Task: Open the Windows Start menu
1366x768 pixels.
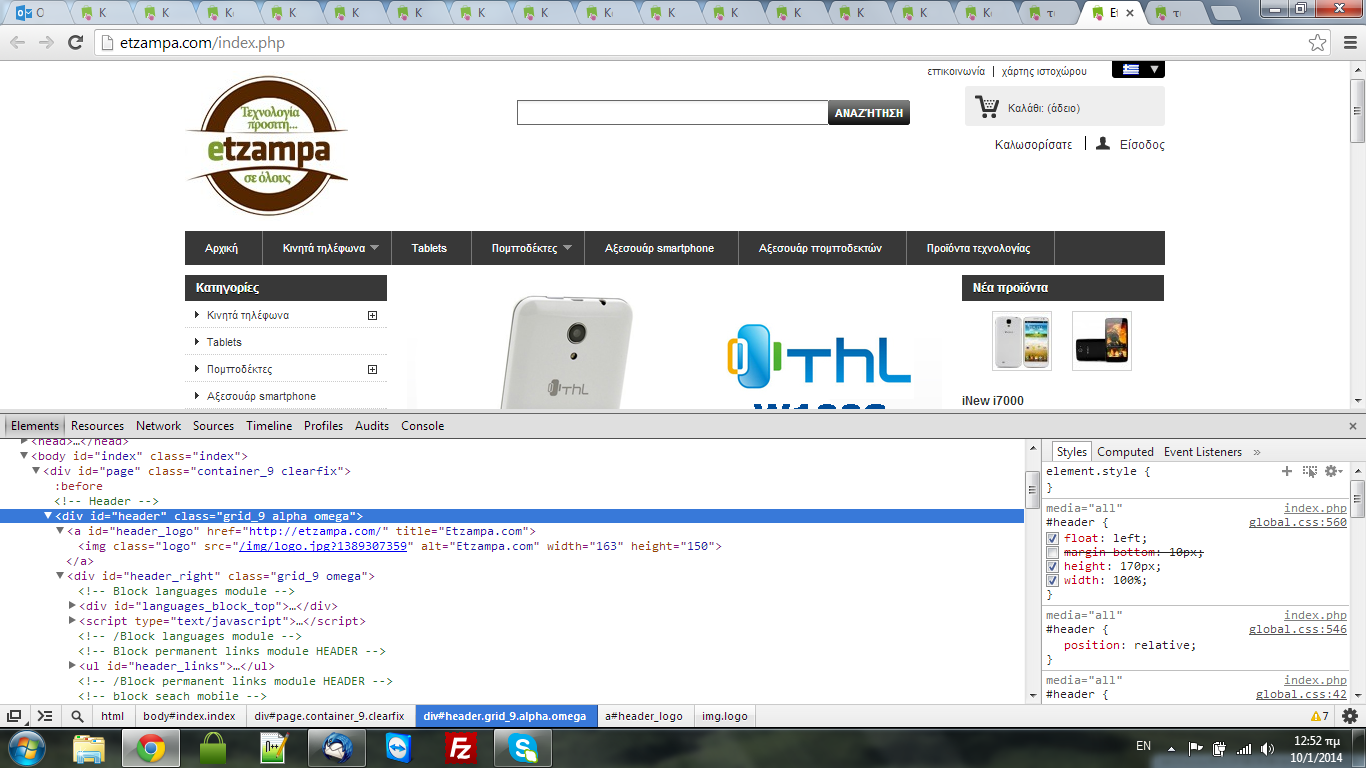Action: coord(25,748)
